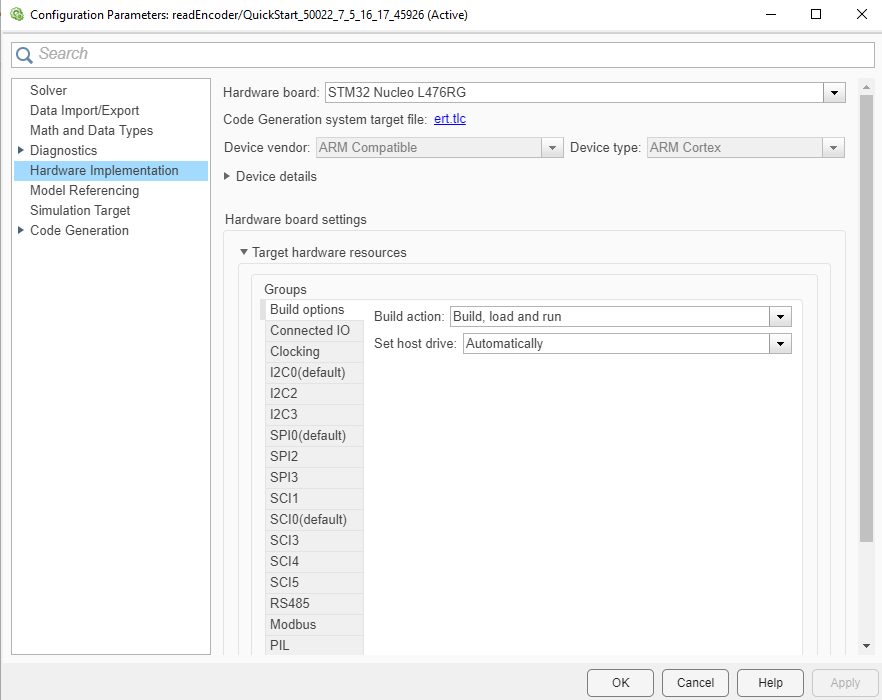Click the scrollbar down arrow
The image size is (882, 700).
coord(866,647)
